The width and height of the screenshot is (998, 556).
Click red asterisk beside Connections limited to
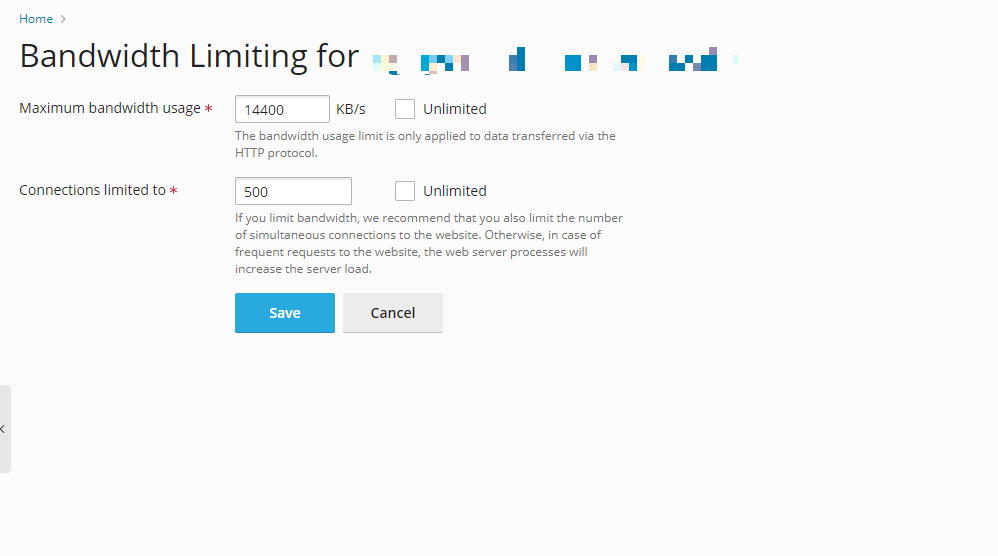pos(173,191)
